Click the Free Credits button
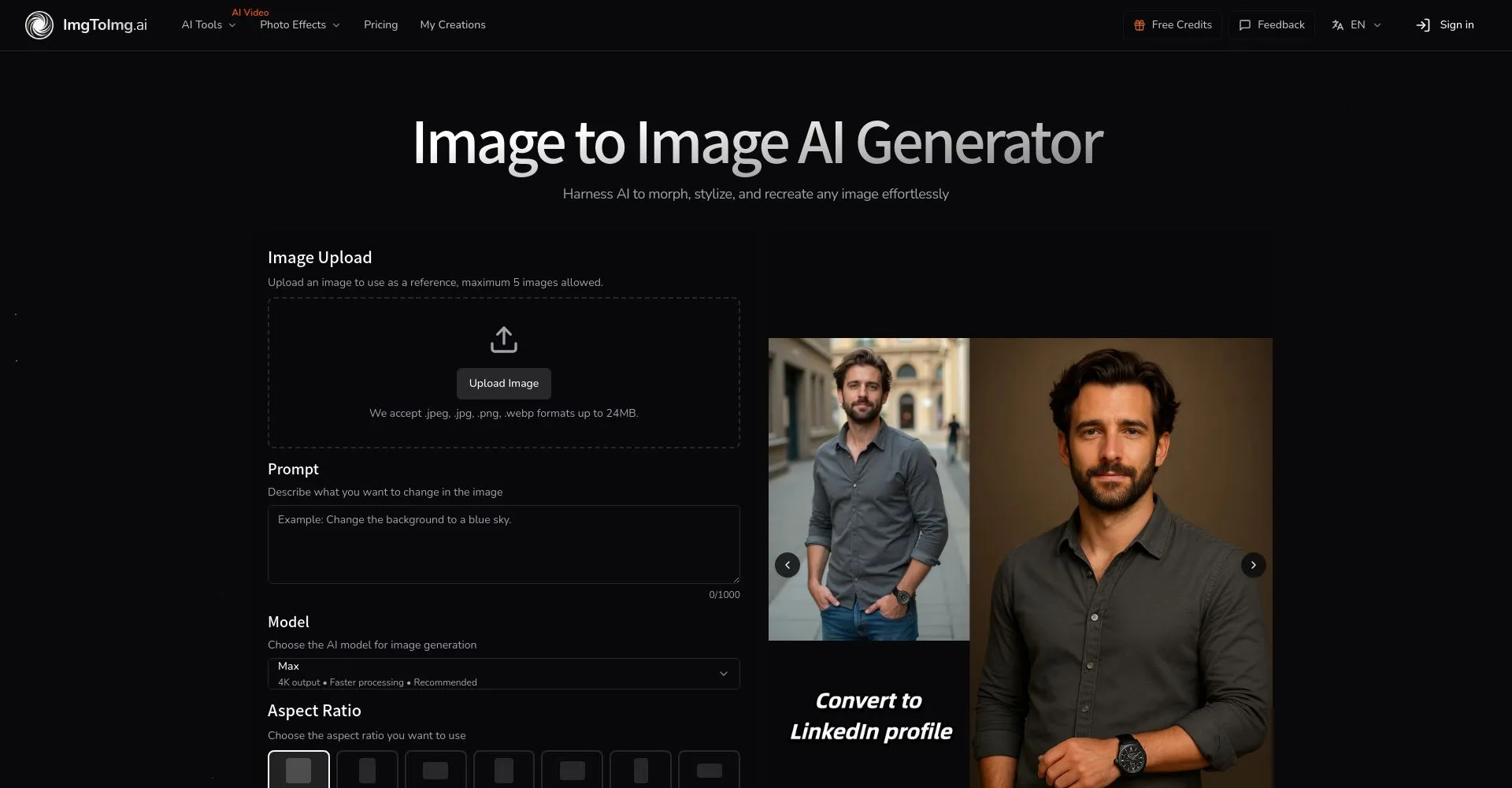 click(x=1173, y=24)
